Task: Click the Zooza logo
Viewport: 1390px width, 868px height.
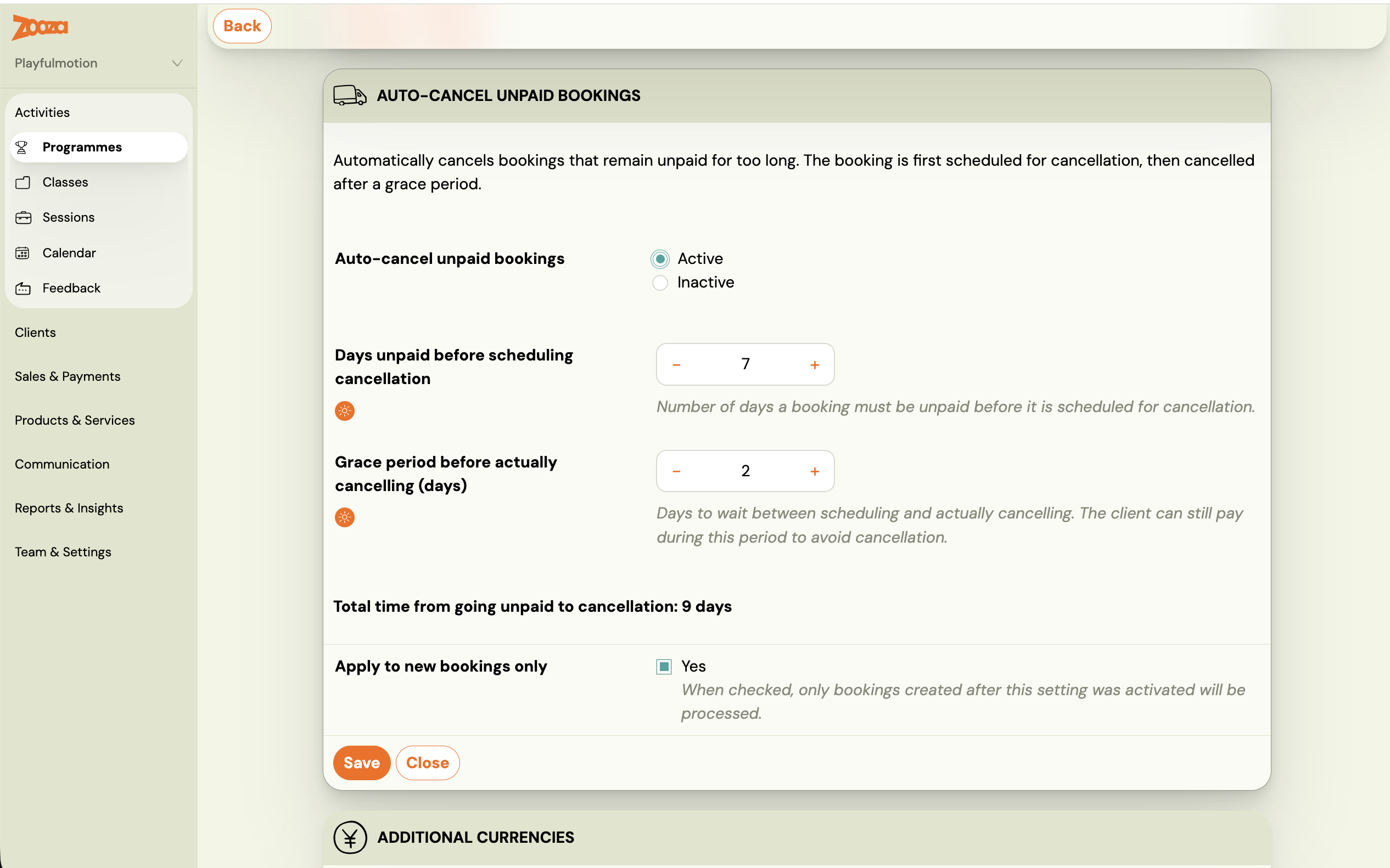Action: click(x=40, y=27)
